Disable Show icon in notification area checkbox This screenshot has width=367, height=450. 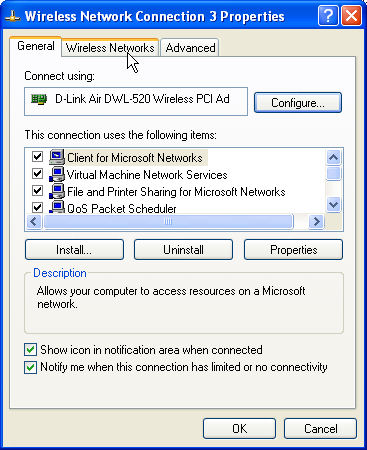click(x=30, y=350)
